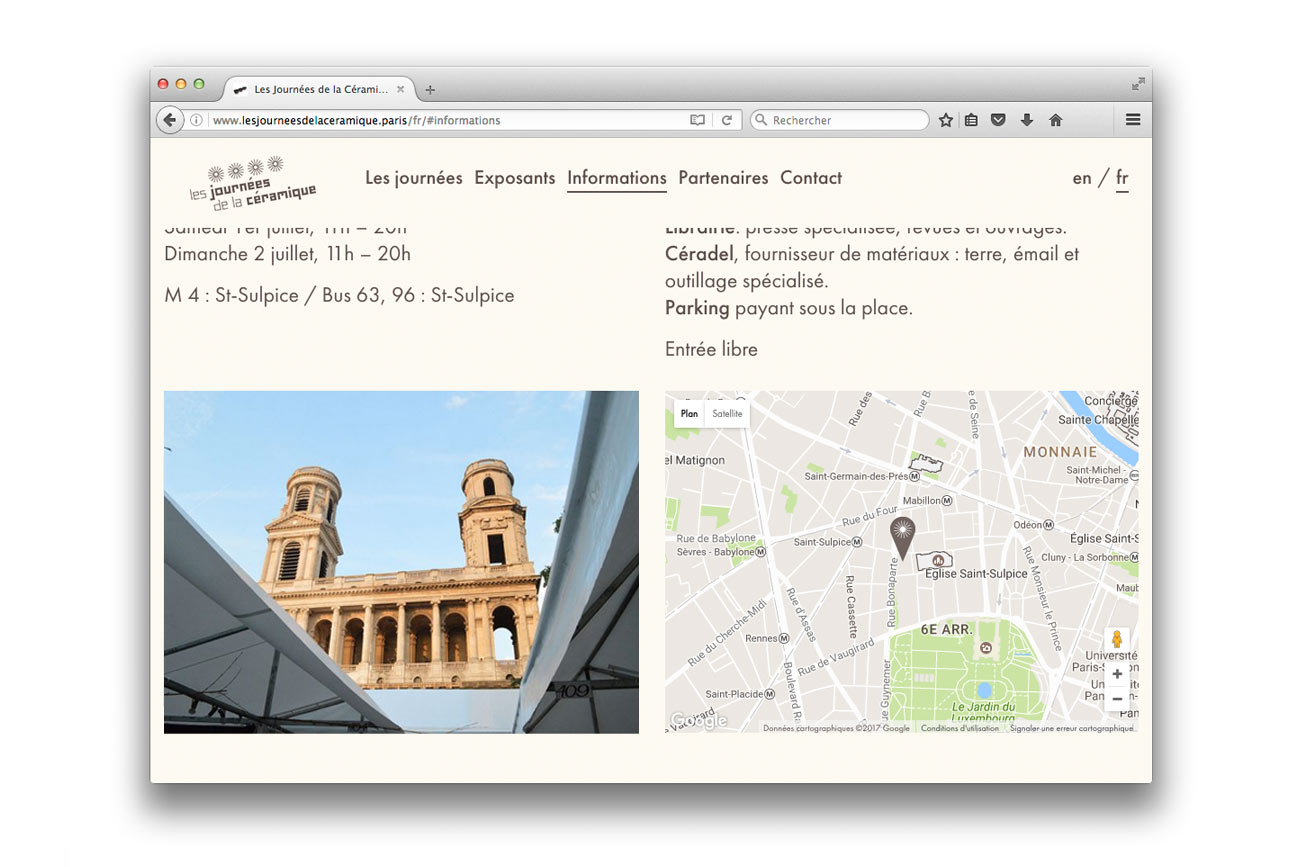
Task: Drop the Street View pegman icon
Action: pyautogui.click(x=1117, y=640)
